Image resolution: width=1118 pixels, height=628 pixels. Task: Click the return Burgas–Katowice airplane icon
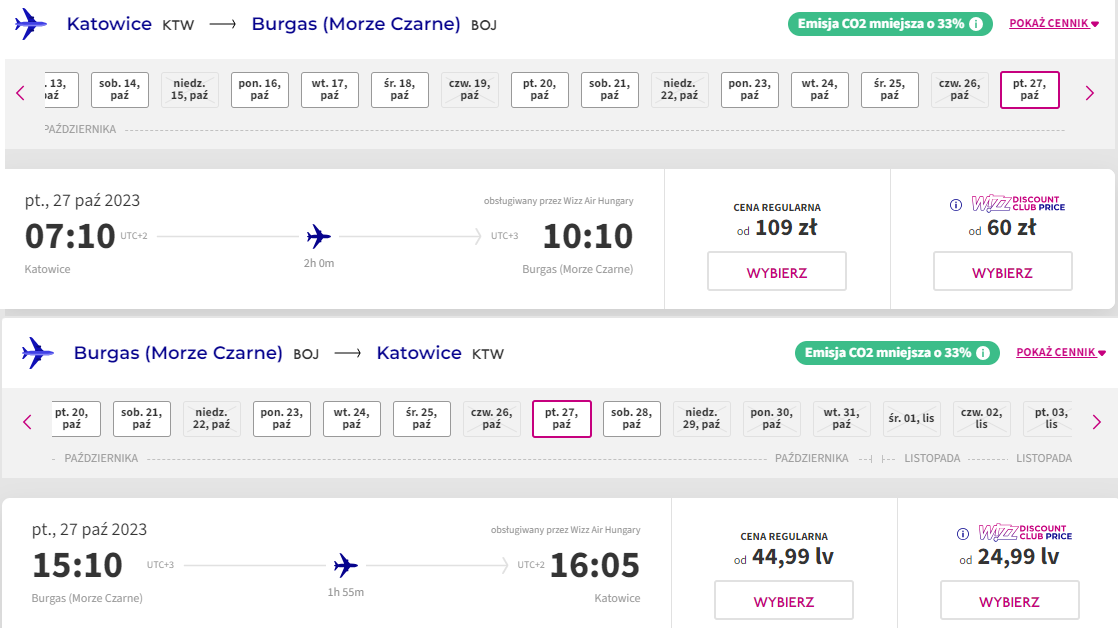(38, 353)
